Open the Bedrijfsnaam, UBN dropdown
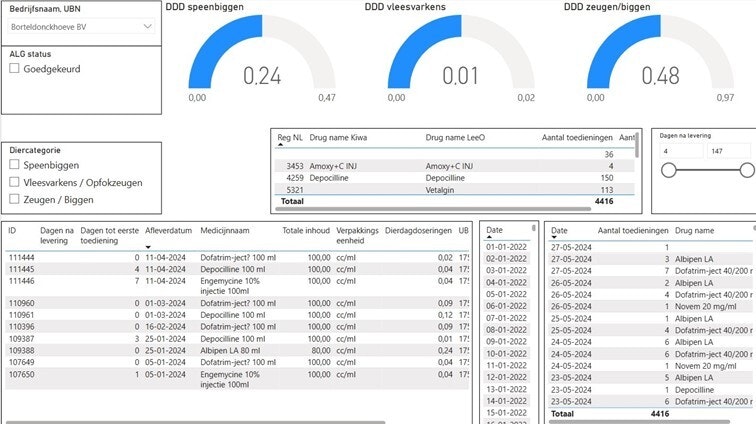 (80, 25)
